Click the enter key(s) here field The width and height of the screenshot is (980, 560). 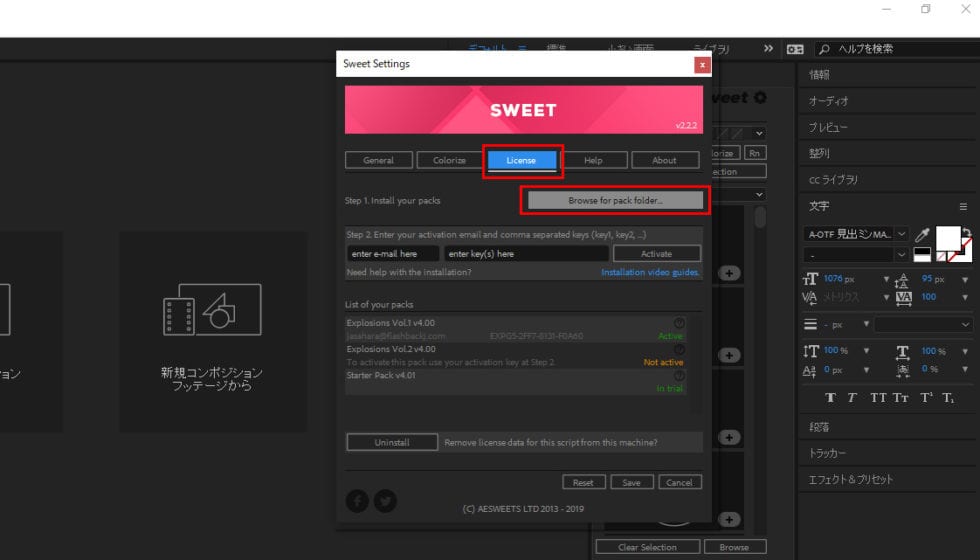pos(526,254)
